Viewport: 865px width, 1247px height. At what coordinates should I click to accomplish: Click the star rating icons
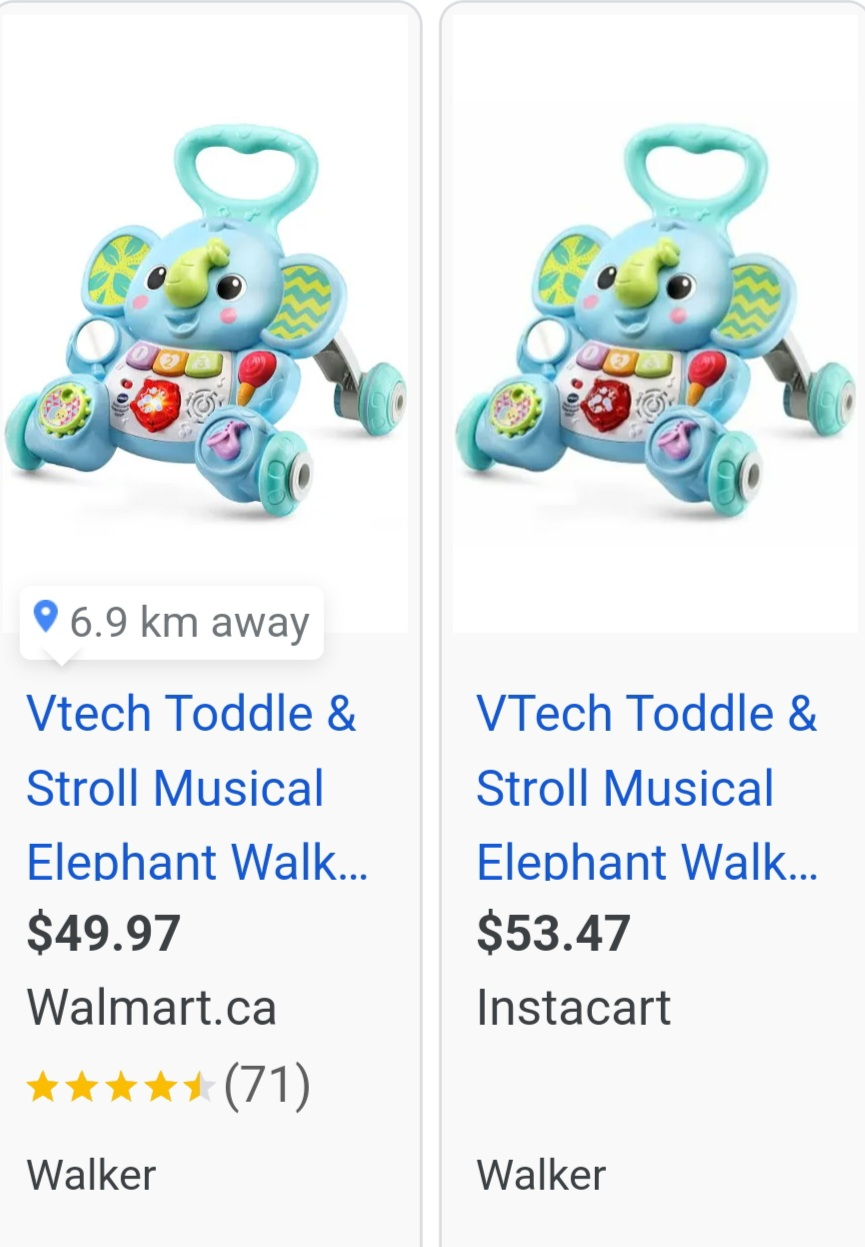[121, 1086]
